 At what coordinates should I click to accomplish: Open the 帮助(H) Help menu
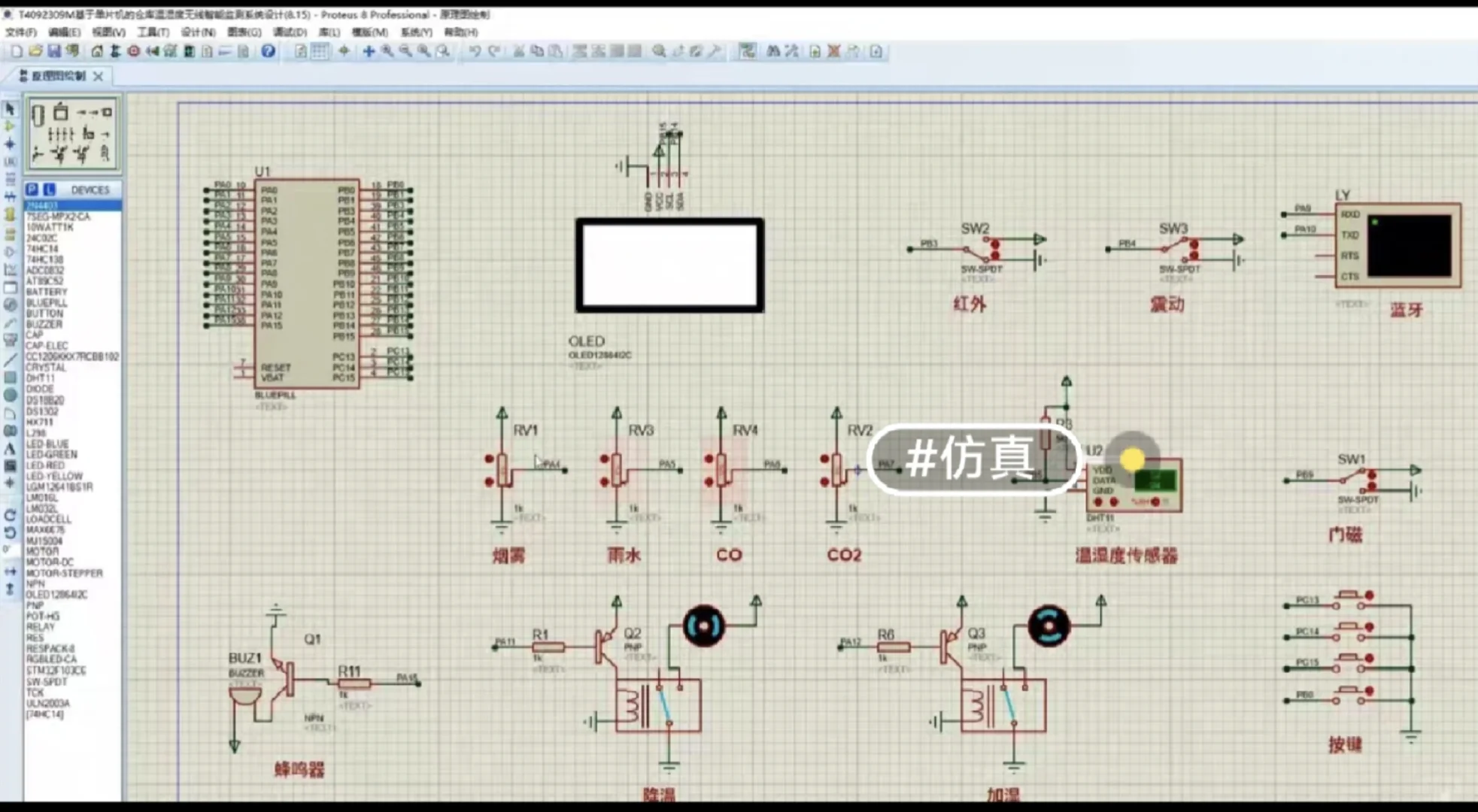point(460,32)
